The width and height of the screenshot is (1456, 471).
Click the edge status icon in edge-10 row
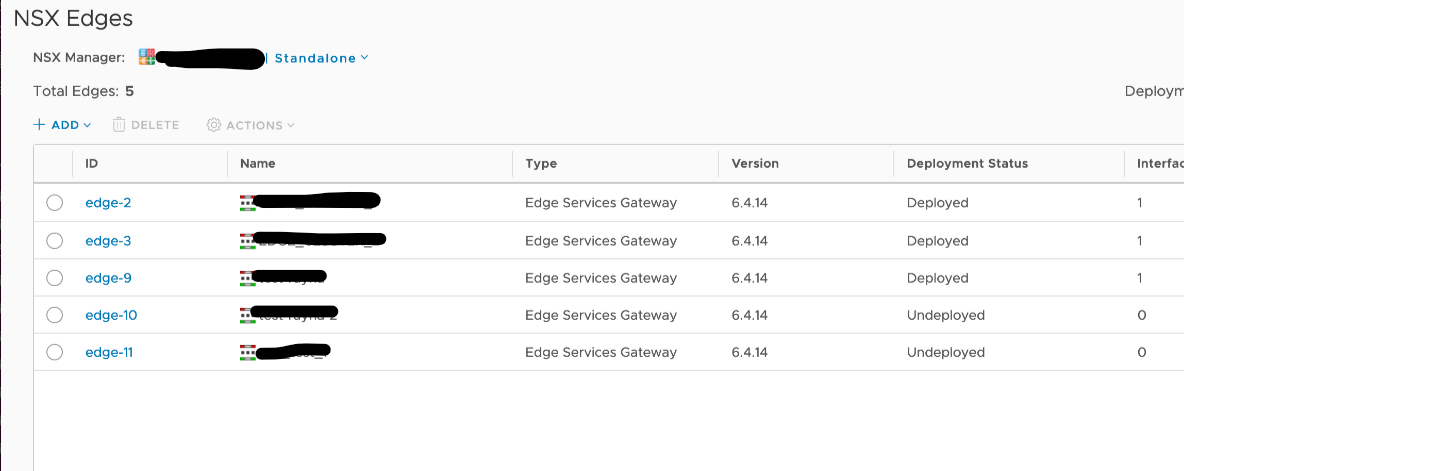tap(246, 316)
